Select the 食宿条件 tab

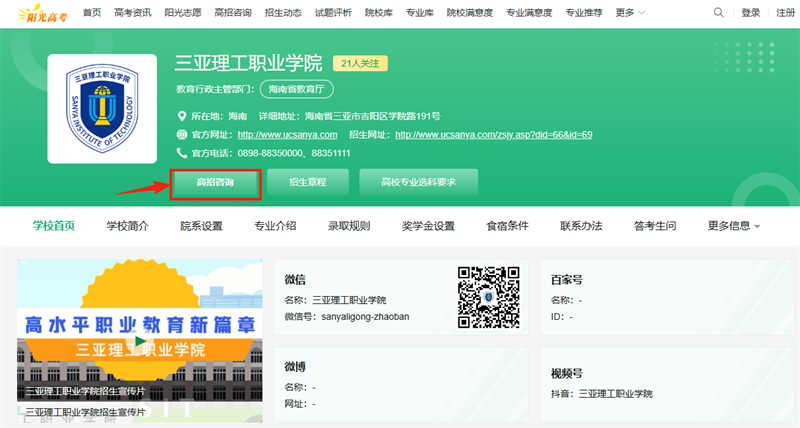(x=507, y=226)
